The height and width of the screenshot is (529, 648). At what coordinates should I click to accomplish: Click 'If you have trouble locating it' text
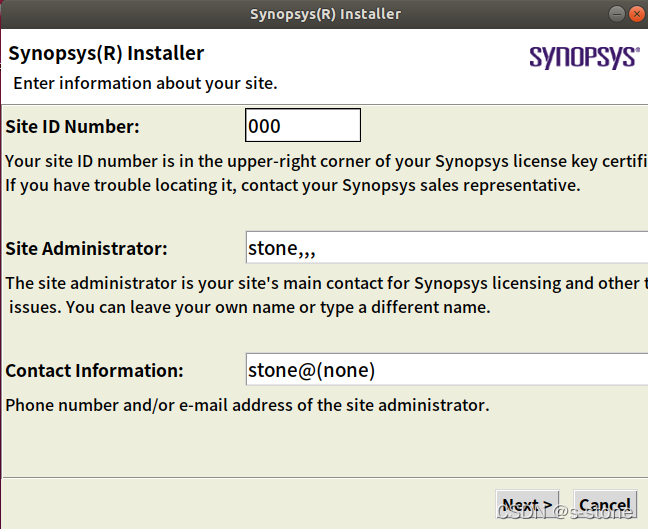point(293,185)
